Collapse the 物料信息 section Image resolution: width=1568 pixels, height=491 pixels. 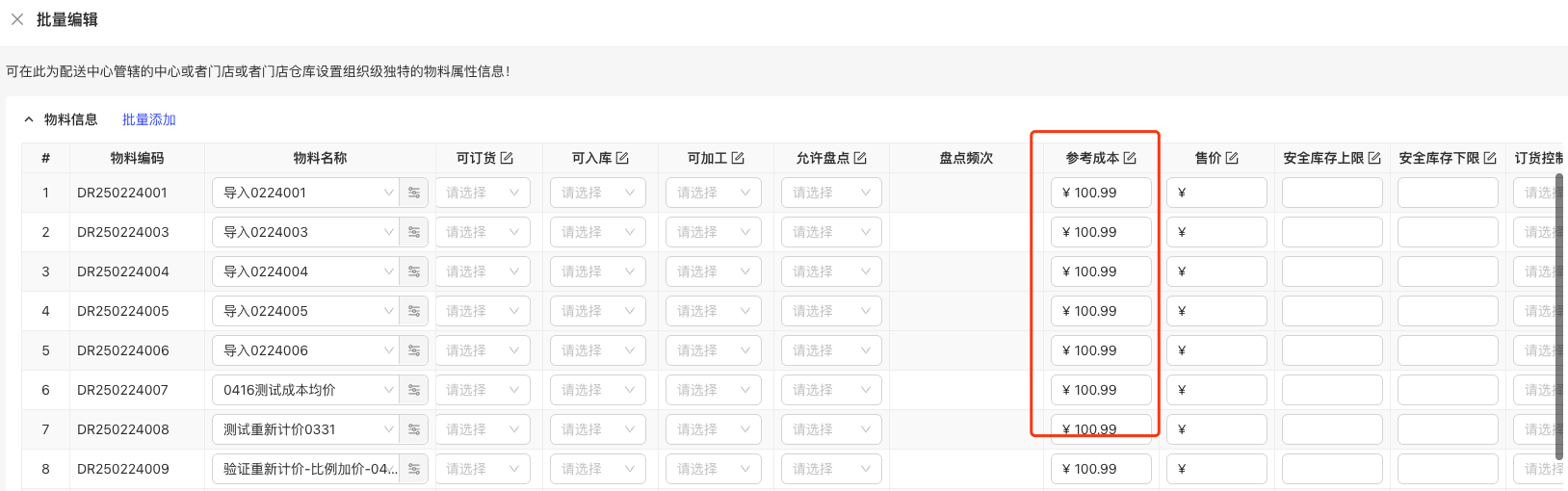pos(29,119)
